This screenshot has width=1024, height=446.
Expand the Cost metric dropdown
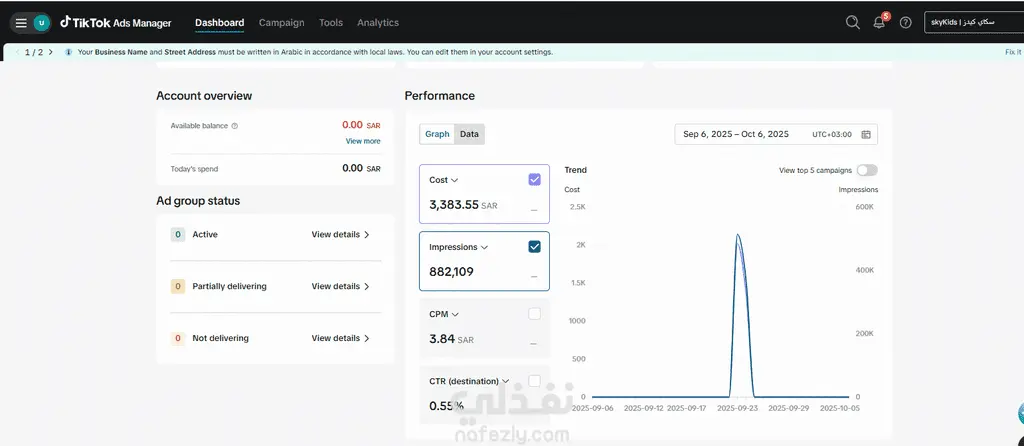[x=455, y=180]
